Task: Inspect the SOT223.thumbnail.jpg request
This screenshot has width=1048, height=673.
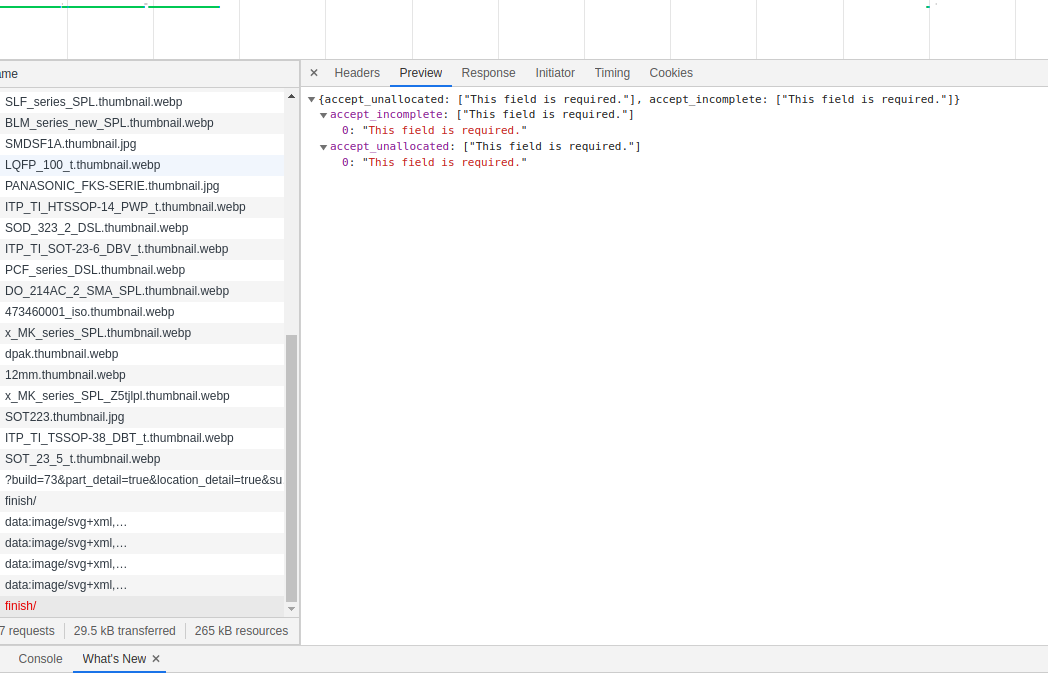Action: coord(64,416)
